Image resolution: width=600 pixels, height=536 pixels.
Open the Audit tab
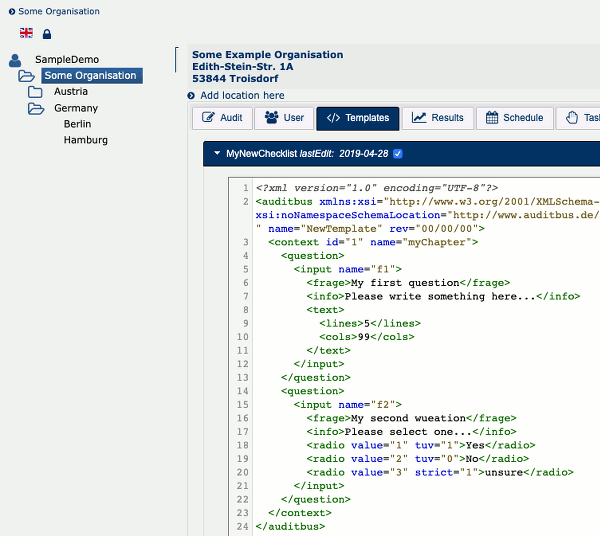click(x=222, y=118)
